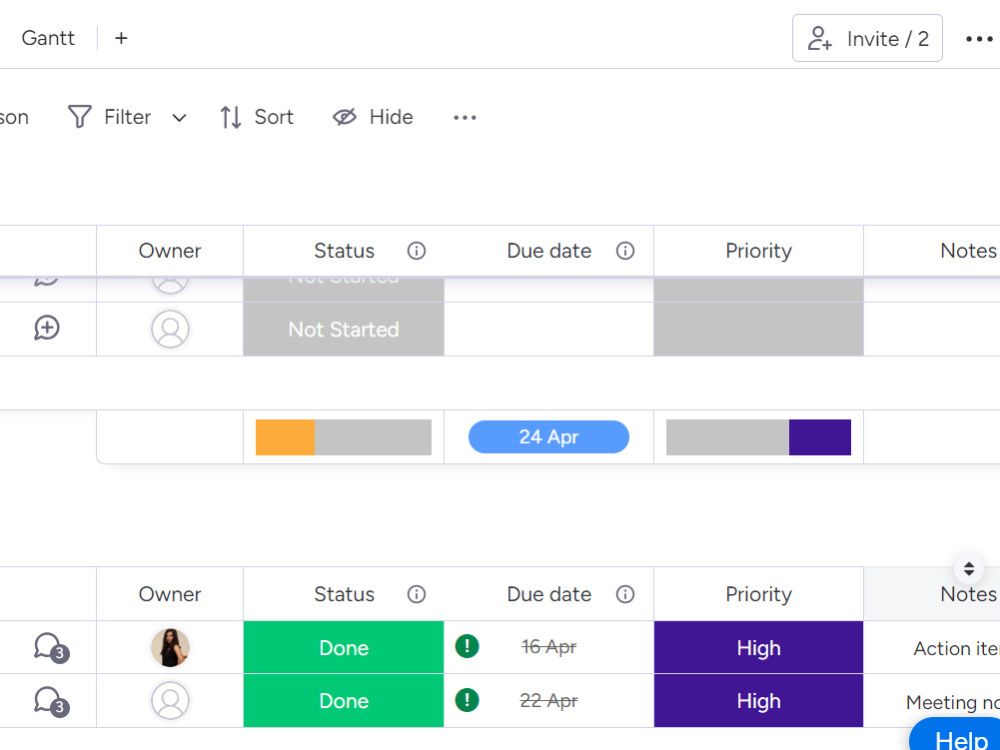The height and width of the screenshot is (750, 1000).
Task: Show info for lower Status column
Action: [x=416, y=594]
